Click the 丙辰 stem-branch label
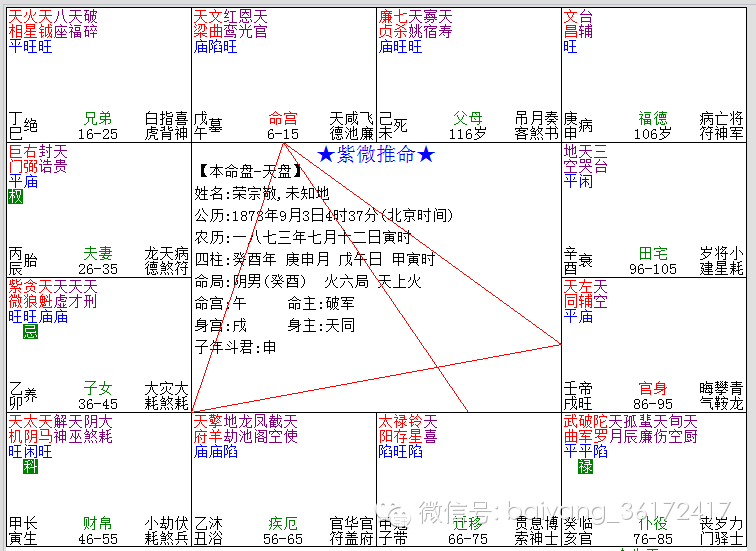756x551 pixels. point(15,261)
